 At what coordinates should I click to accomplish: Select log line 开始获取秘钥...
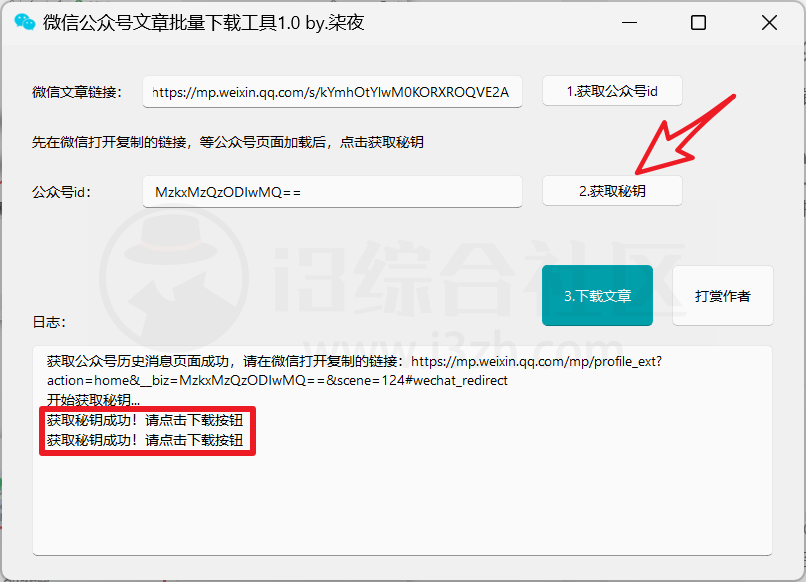point(93,400)
